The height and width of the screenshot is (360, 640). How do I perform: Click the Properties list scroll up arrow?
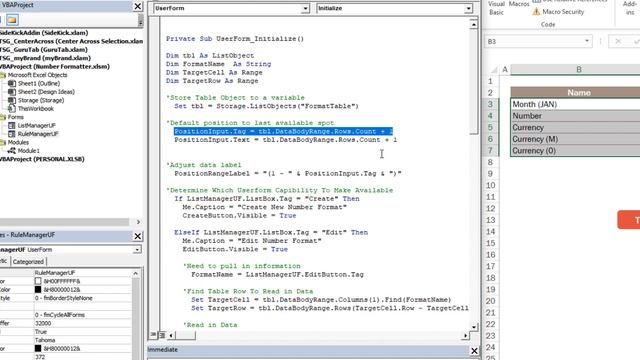pos(136,273)
